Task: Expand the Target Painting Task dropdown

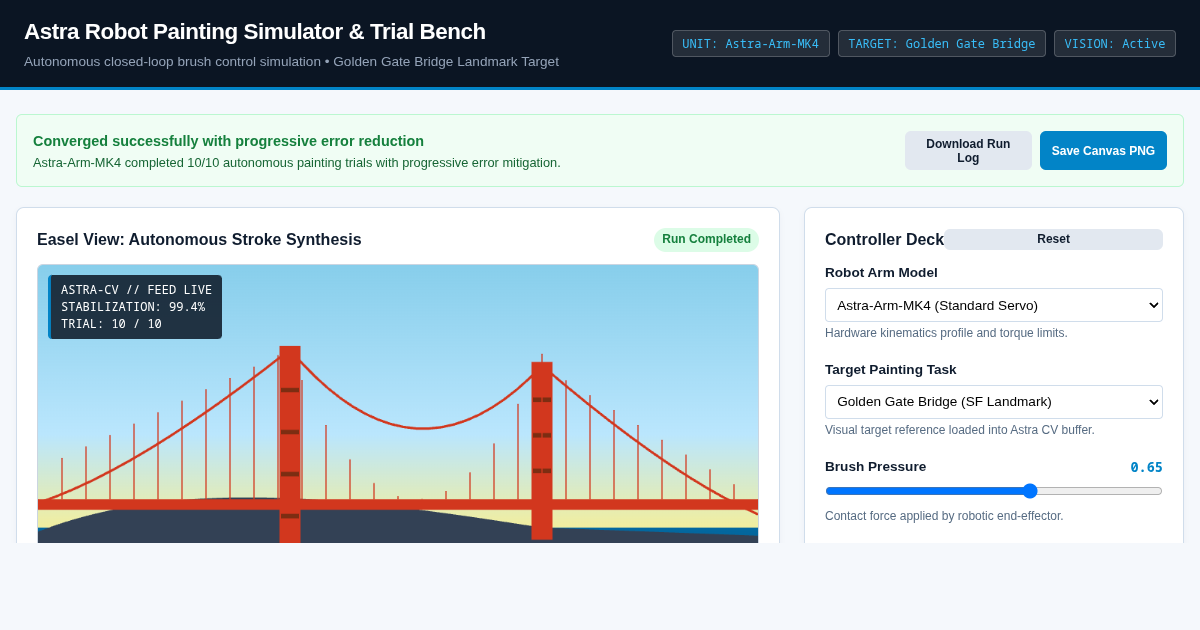Action: coord(994,402)
